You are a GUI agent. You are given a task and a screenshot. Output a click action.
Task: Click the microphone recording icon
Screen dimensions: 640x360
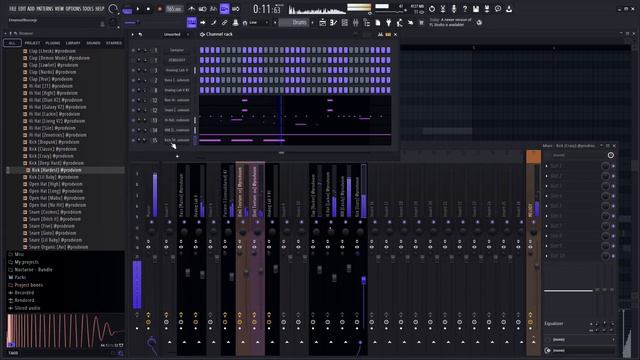point(454,9)
